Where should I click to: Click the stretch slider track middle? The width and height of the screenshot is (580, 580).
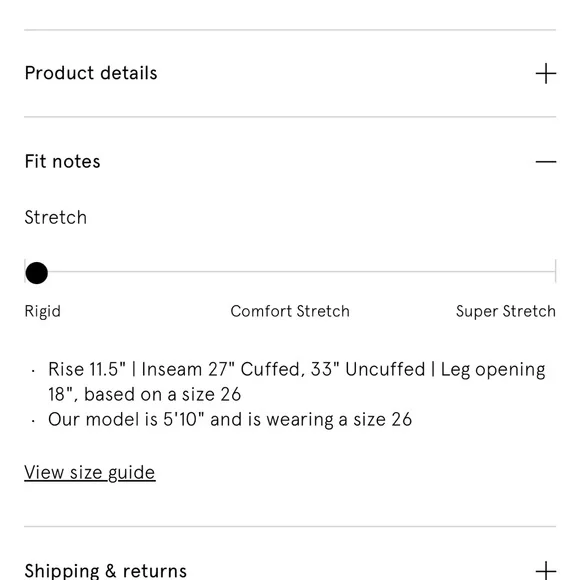[290, 272]
